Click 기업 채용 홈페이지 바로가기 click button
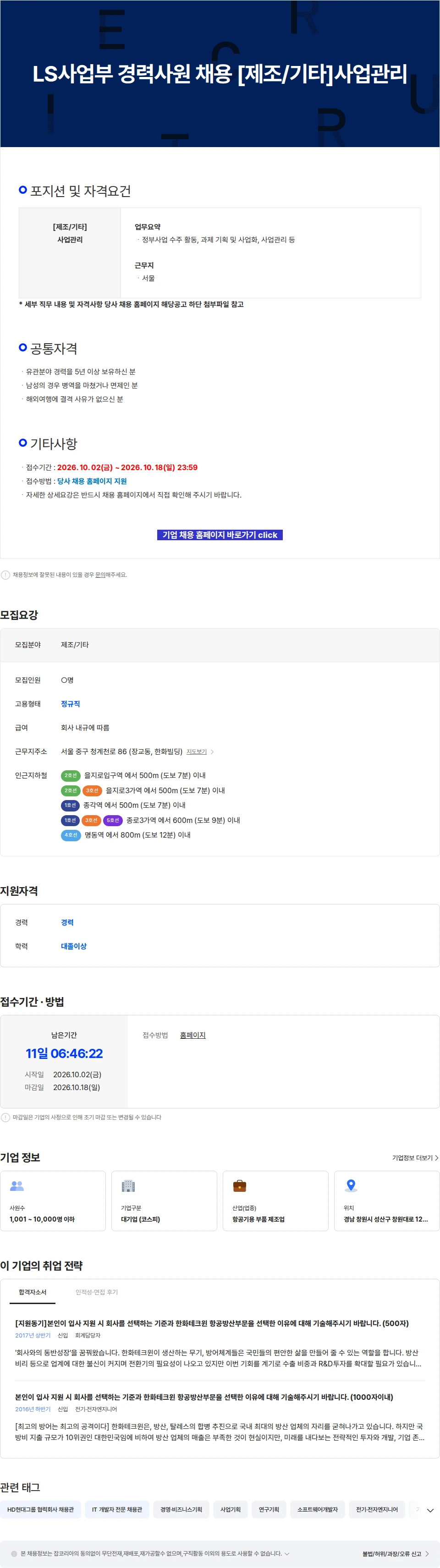The width and height of the screenshot is (440, 1568). pyautogui.click(x=220, y=535)
